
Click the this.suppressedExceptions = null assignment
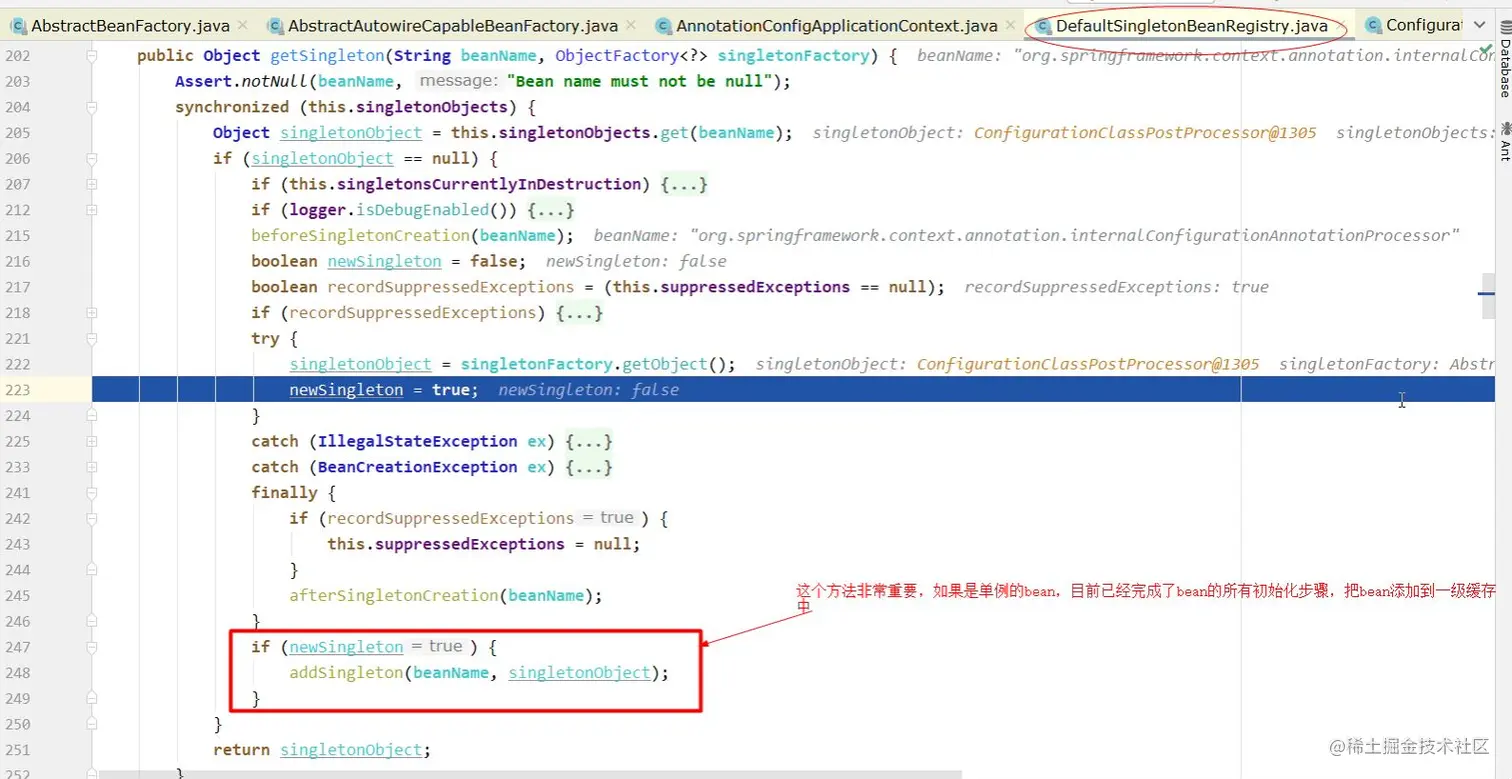pos(483,544)
